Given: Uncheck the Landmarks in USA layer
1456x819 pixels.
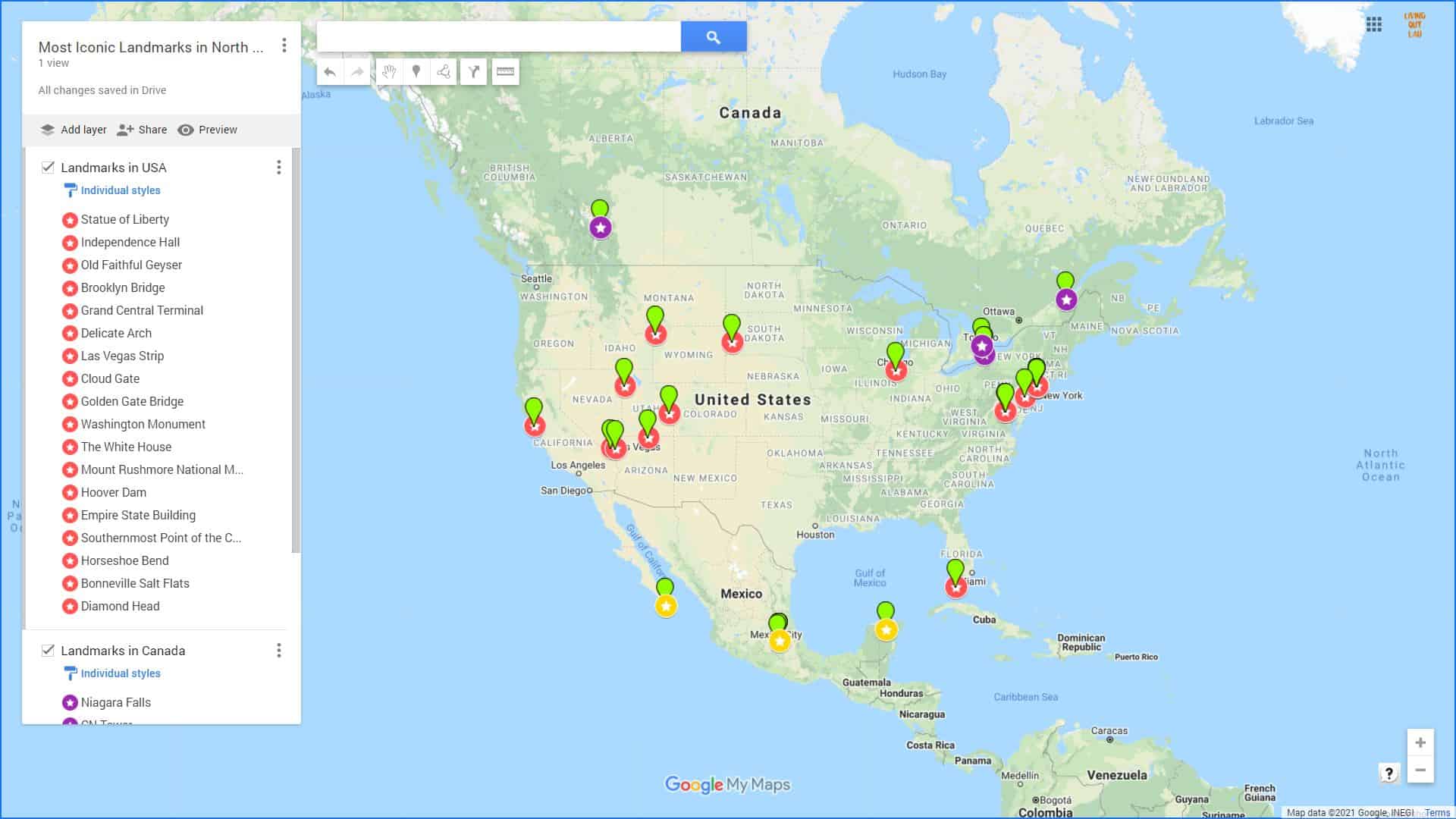Looking at the screenshot, I should tap(48, 167).
